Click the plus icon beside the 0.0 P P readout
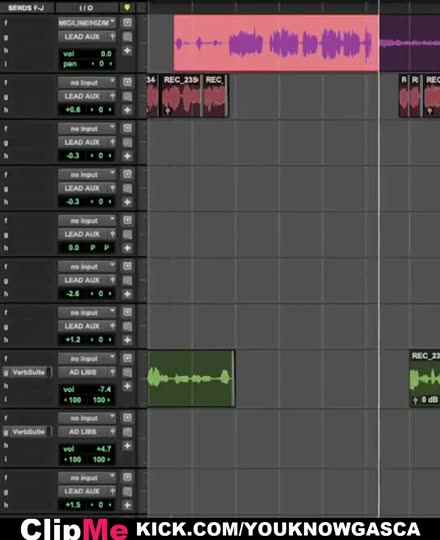Image resolution: width=440 pixels, height=540 pixels. point(127,248)
